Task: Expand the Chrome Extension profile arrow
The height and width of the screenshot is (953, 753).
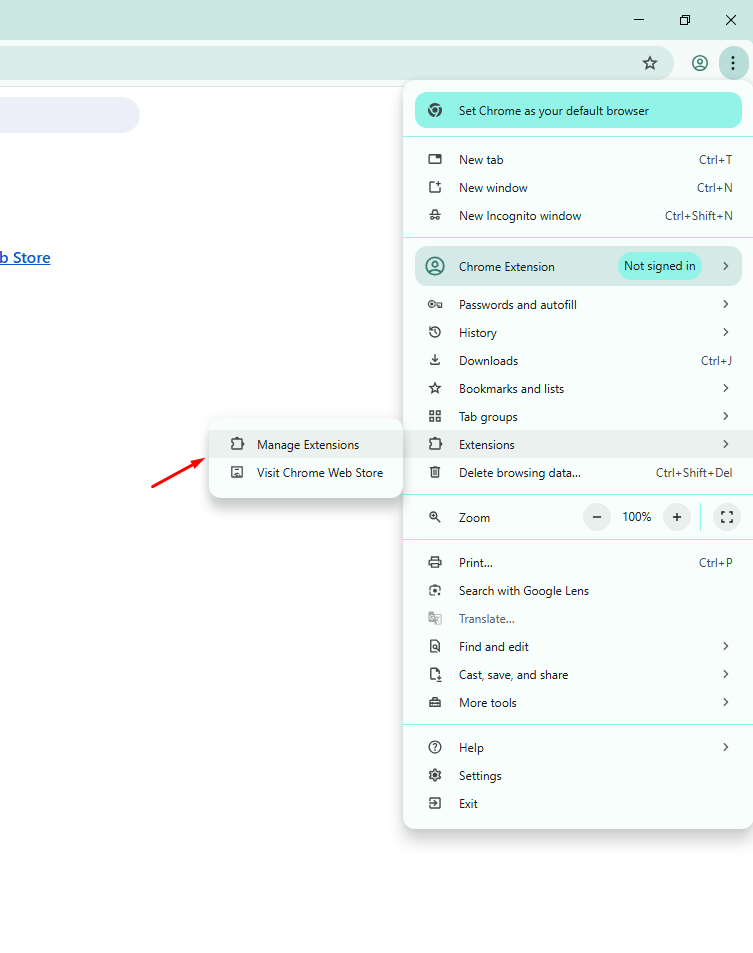Action: tap(726, 266)
